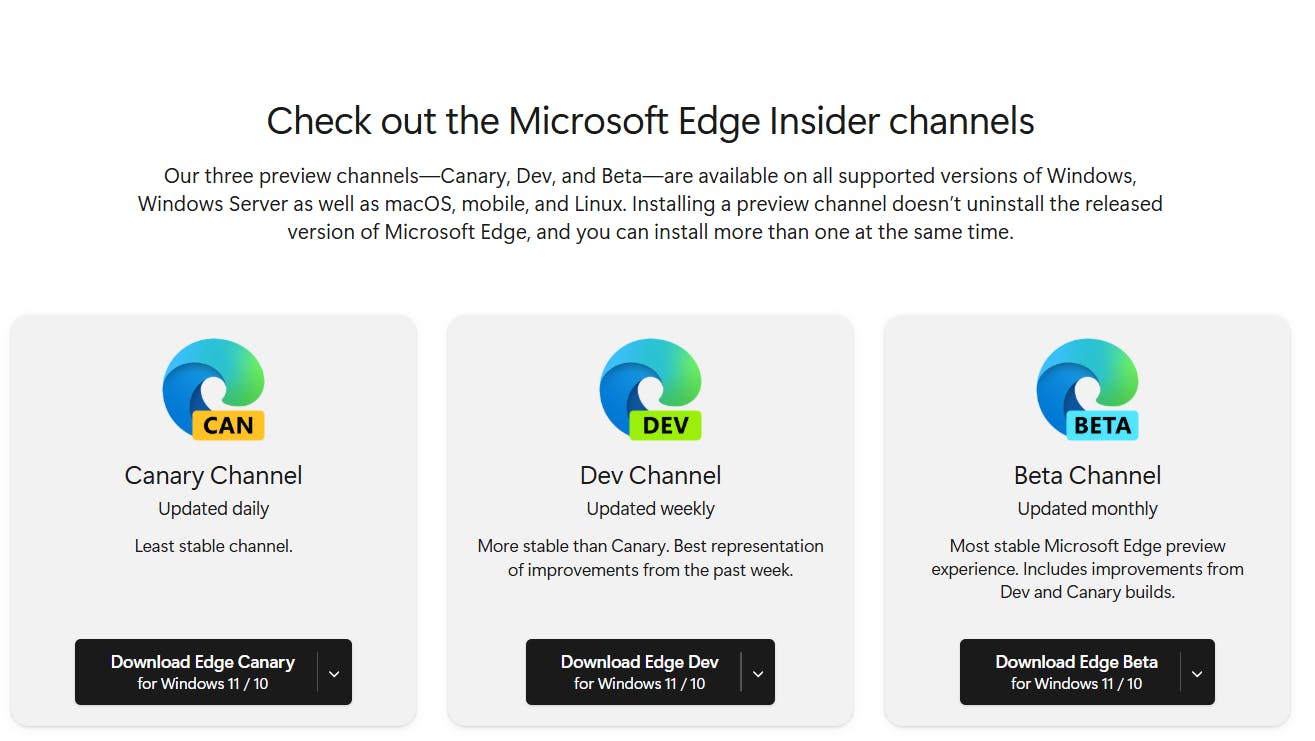Click the "Updated weekly" label

pos(650,509)
